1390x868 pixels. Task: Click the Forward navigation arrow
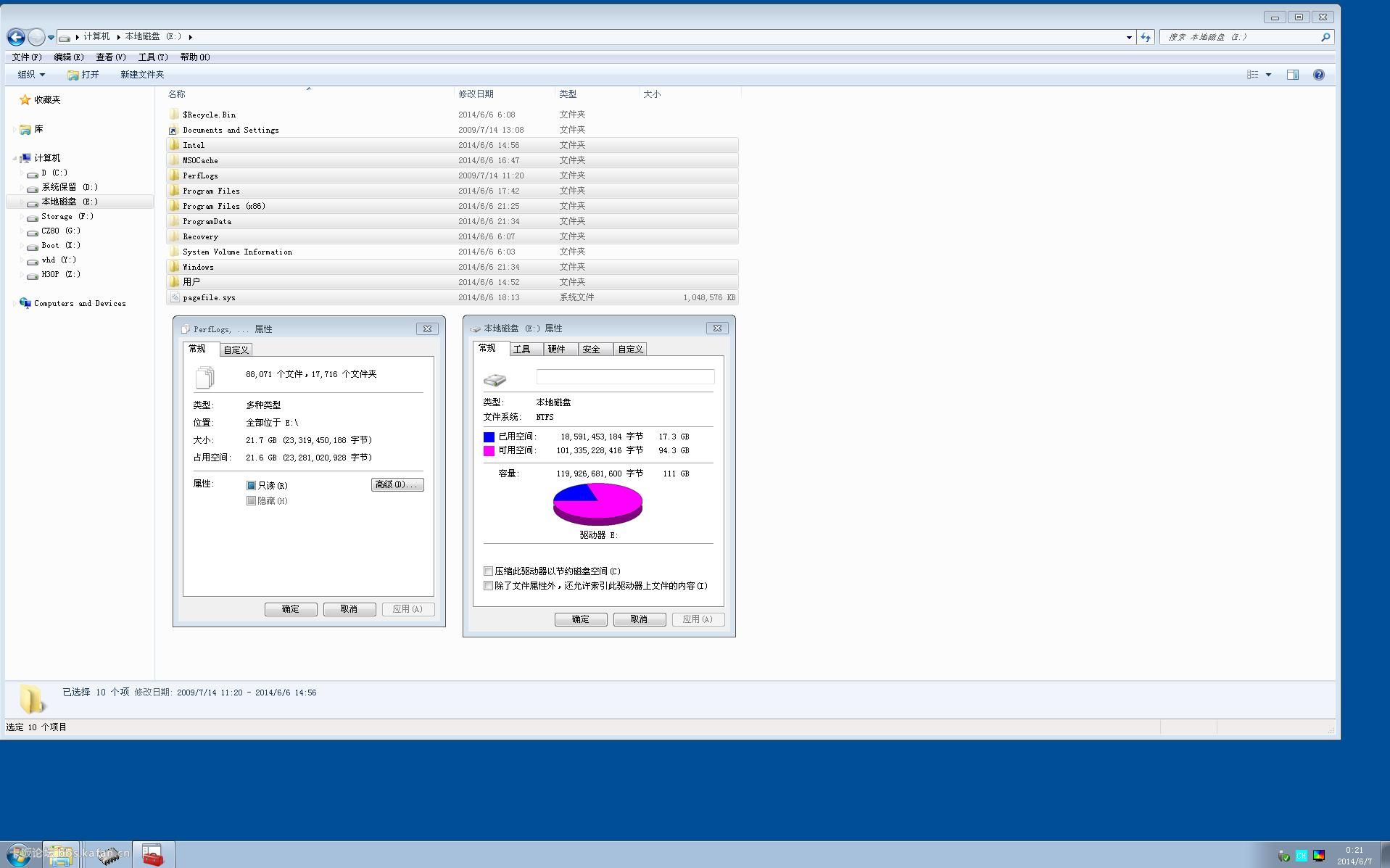(x=36, y=37)
